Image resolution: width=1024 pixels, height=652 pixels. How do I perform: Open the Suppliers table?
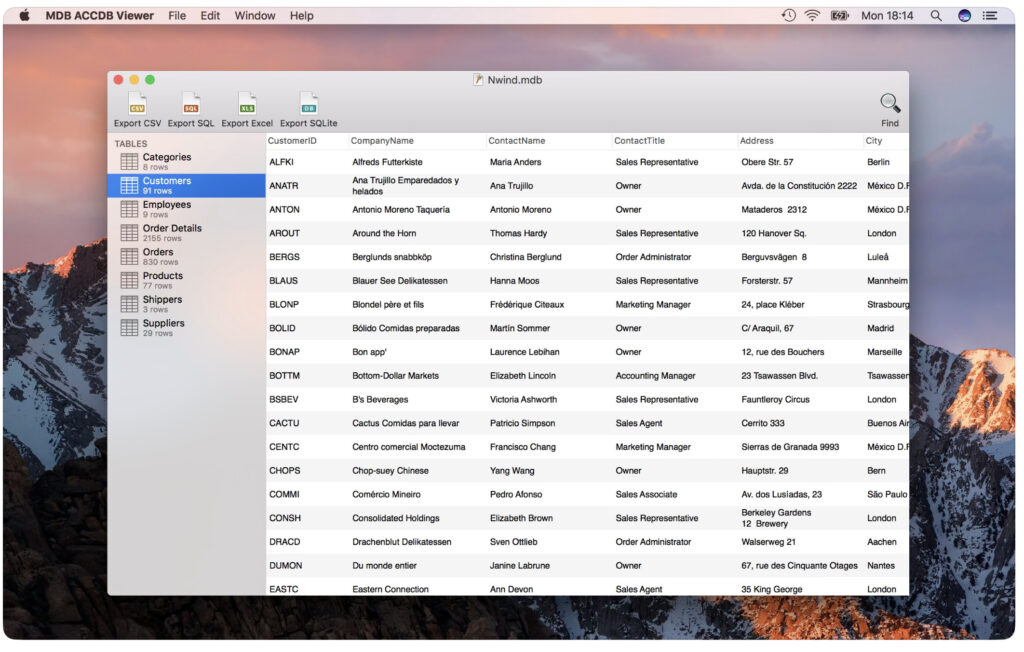click(x=163, y=328)
